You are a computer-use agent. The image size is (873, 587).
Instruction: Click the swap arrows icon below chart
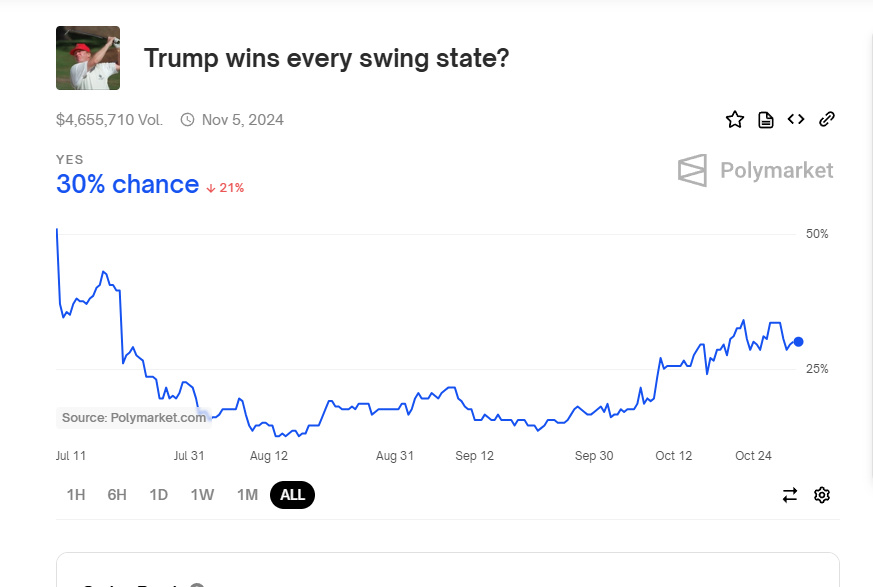[790, 495]
